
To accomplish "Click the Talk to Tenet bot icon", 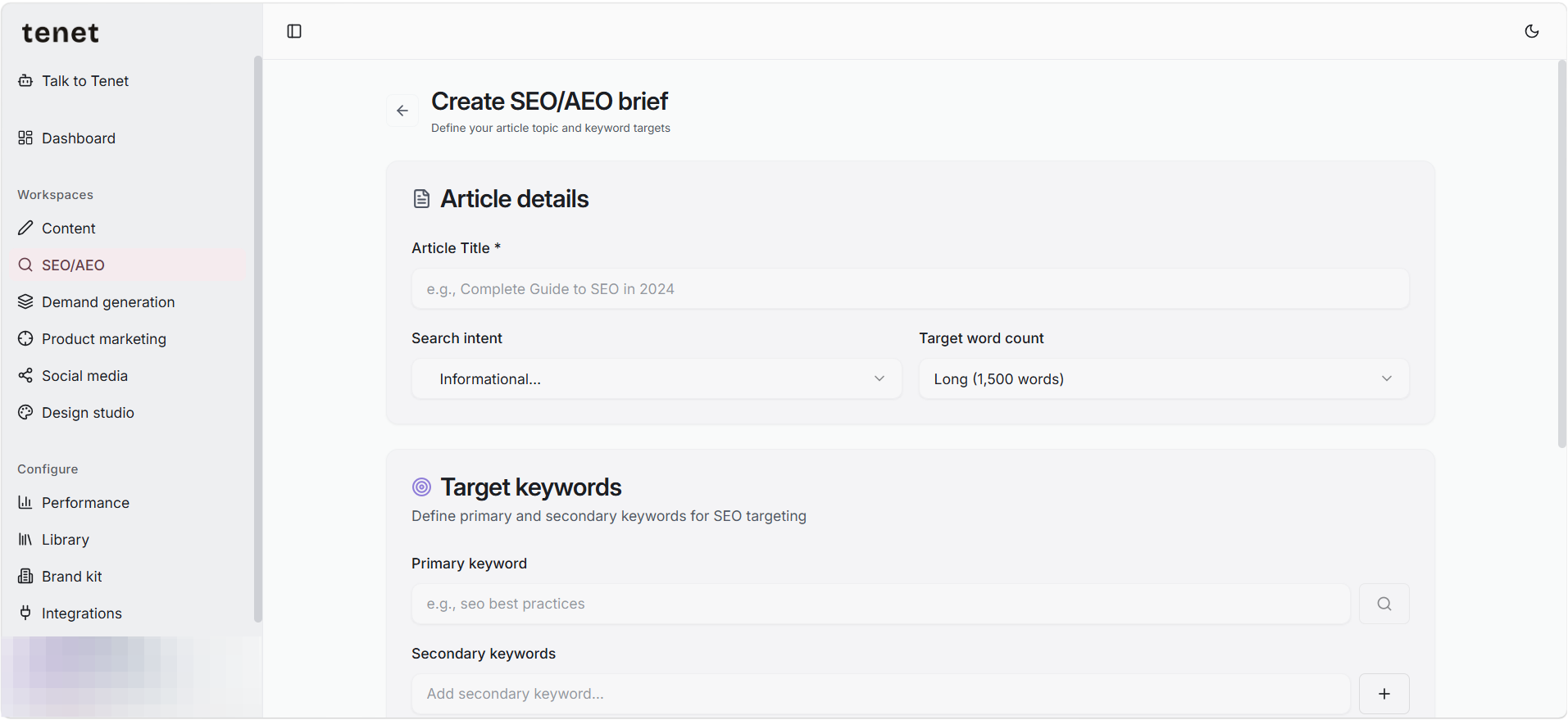I will point(25,80).
